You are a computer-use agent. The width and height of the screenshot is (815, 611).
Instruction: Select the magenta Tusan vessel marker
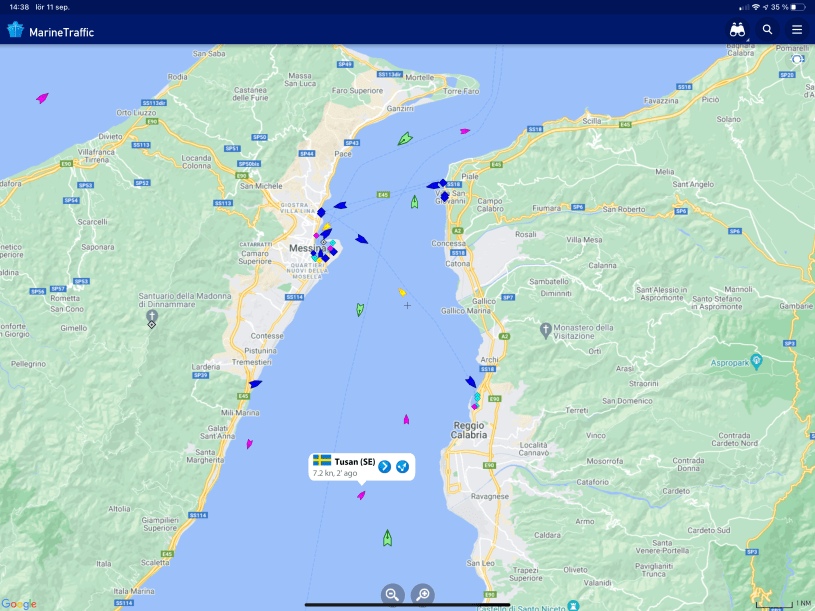point(361,494)
